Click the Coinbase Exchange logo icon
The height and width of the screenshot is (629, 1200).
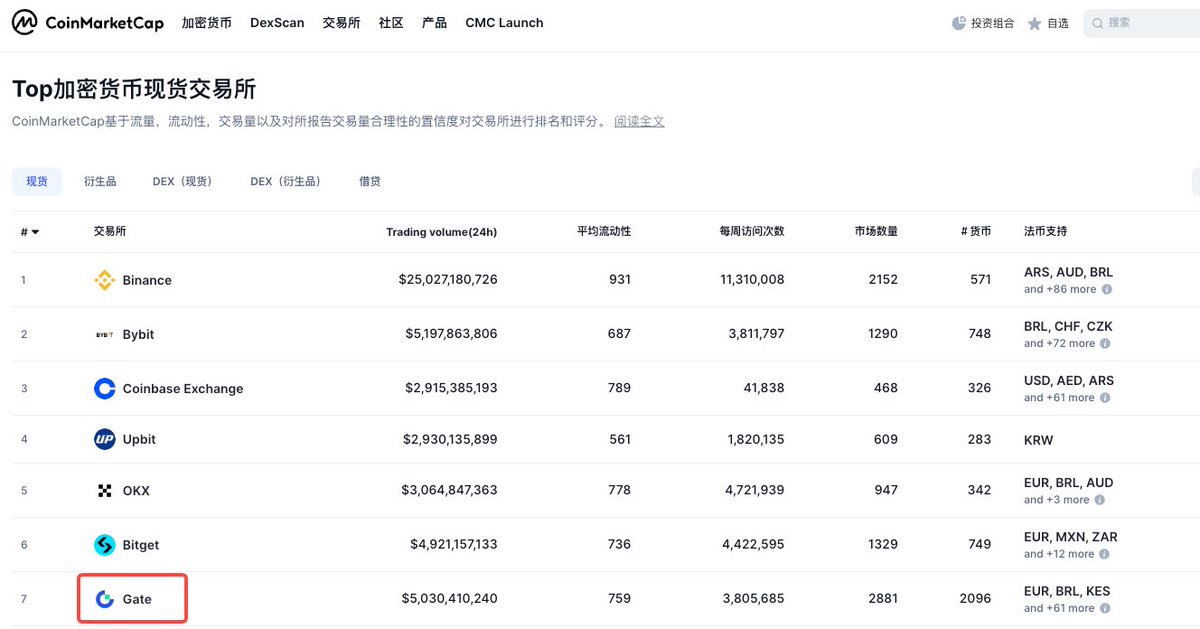coord(104,388)
